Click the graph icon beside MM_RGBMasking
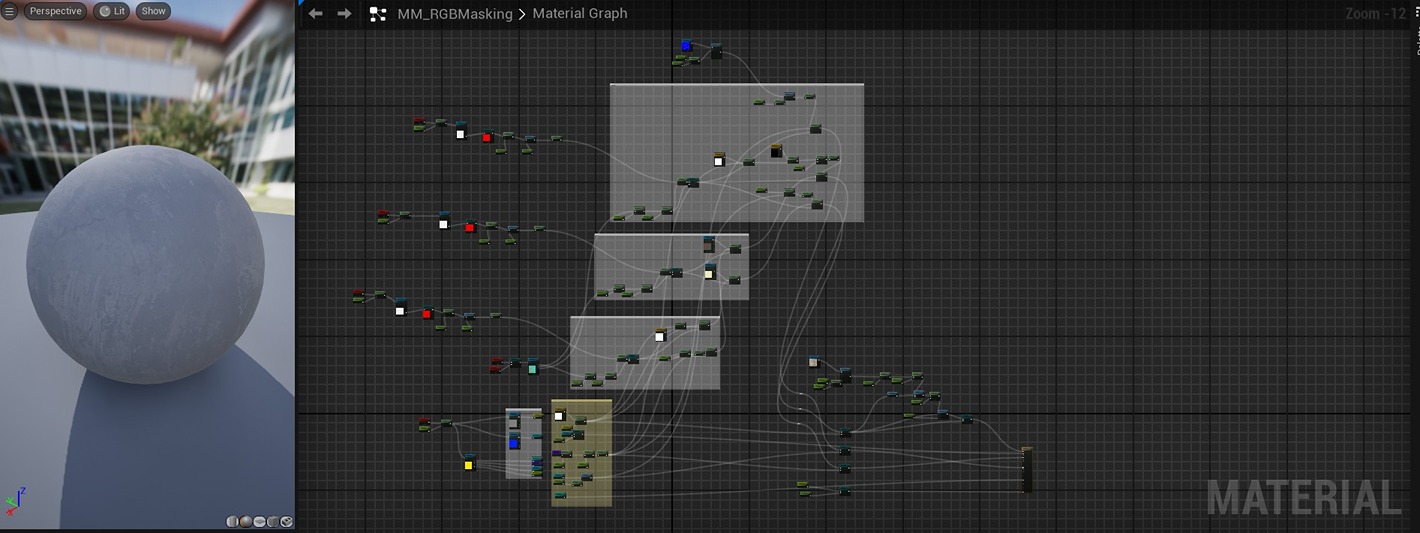The width and height of the screenshot is (1420, 533). tap(378, 14)
